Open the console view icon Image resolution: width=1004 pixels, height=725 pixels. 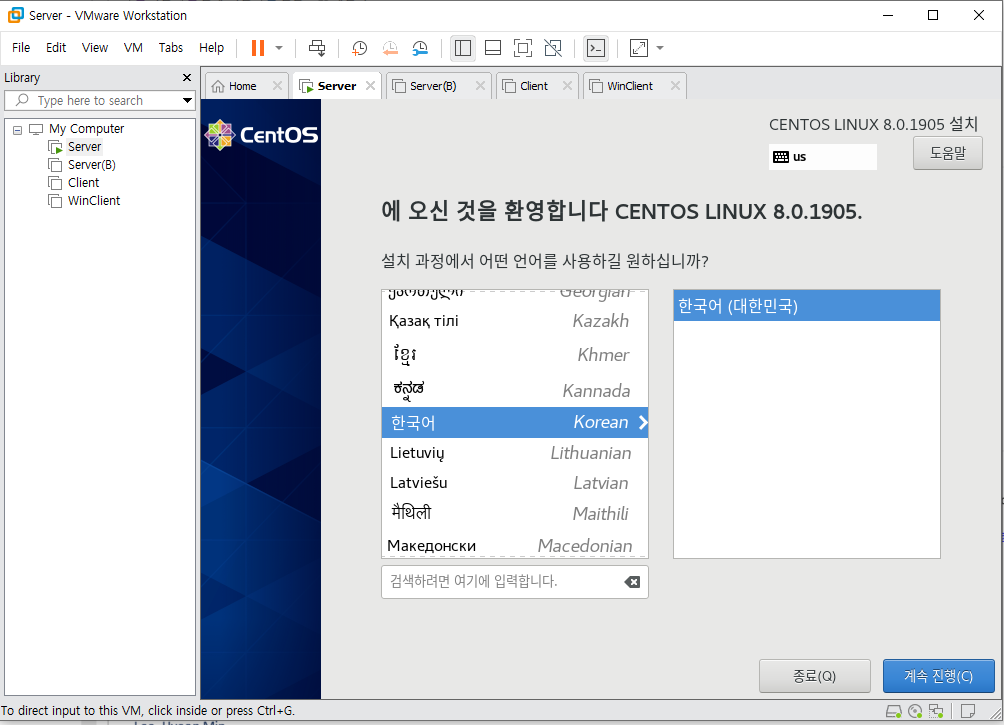tap(596, 48)
